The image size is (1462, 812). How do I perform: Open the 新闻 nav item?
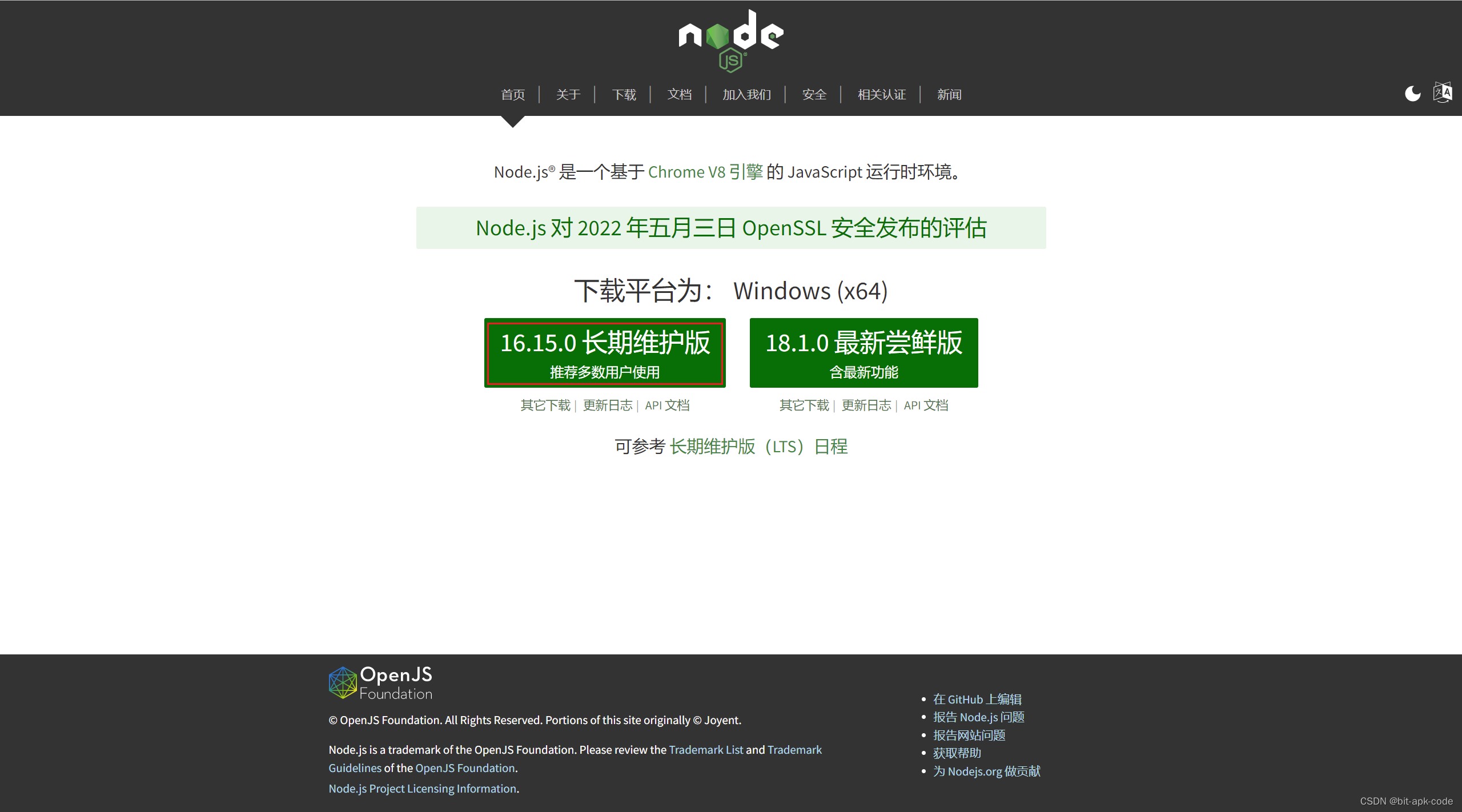[949, 95]
